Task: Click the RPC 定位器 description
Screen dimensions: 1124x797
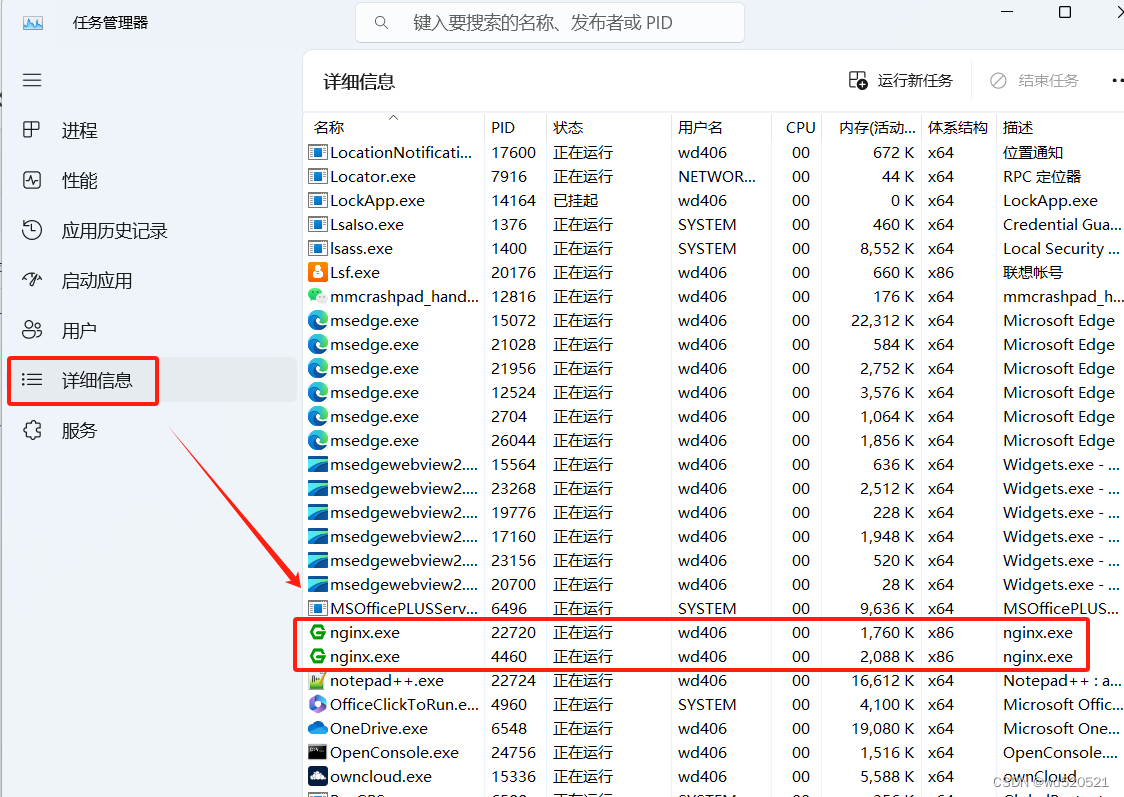Action: (x=1042, y=176)
